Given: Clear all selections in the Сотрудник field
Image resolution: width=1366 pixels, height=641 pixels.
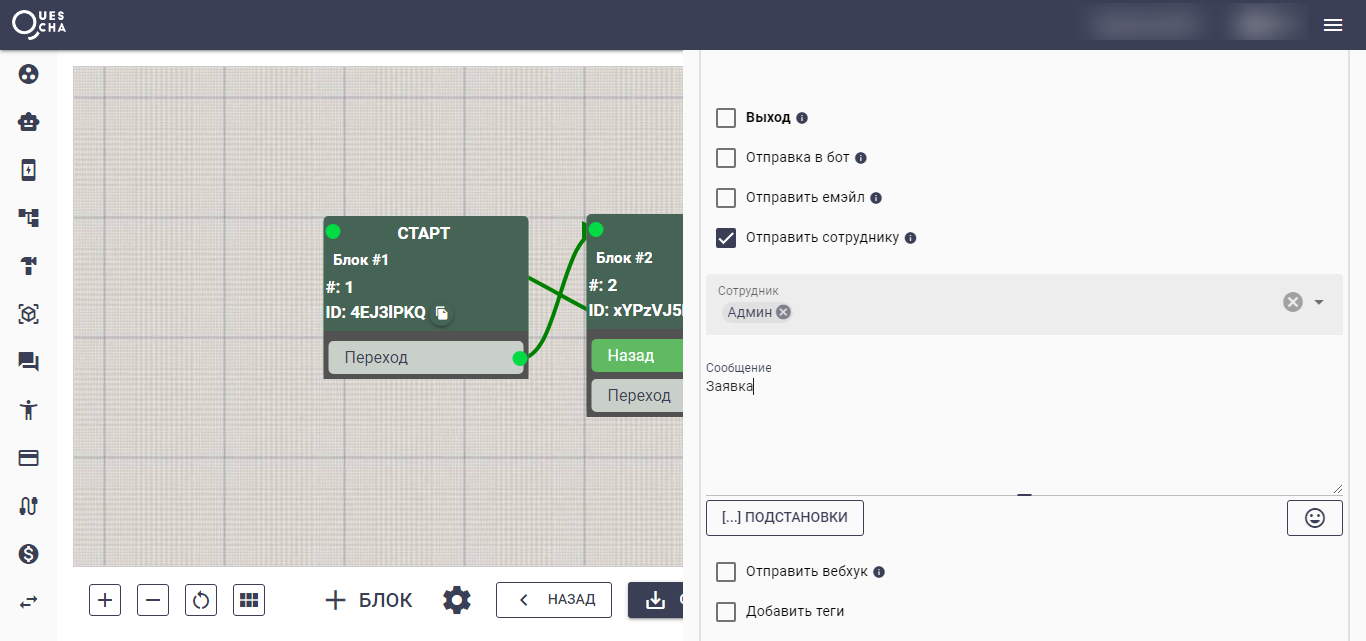Looking at the screenshot, I should (x=1293, y=302).
